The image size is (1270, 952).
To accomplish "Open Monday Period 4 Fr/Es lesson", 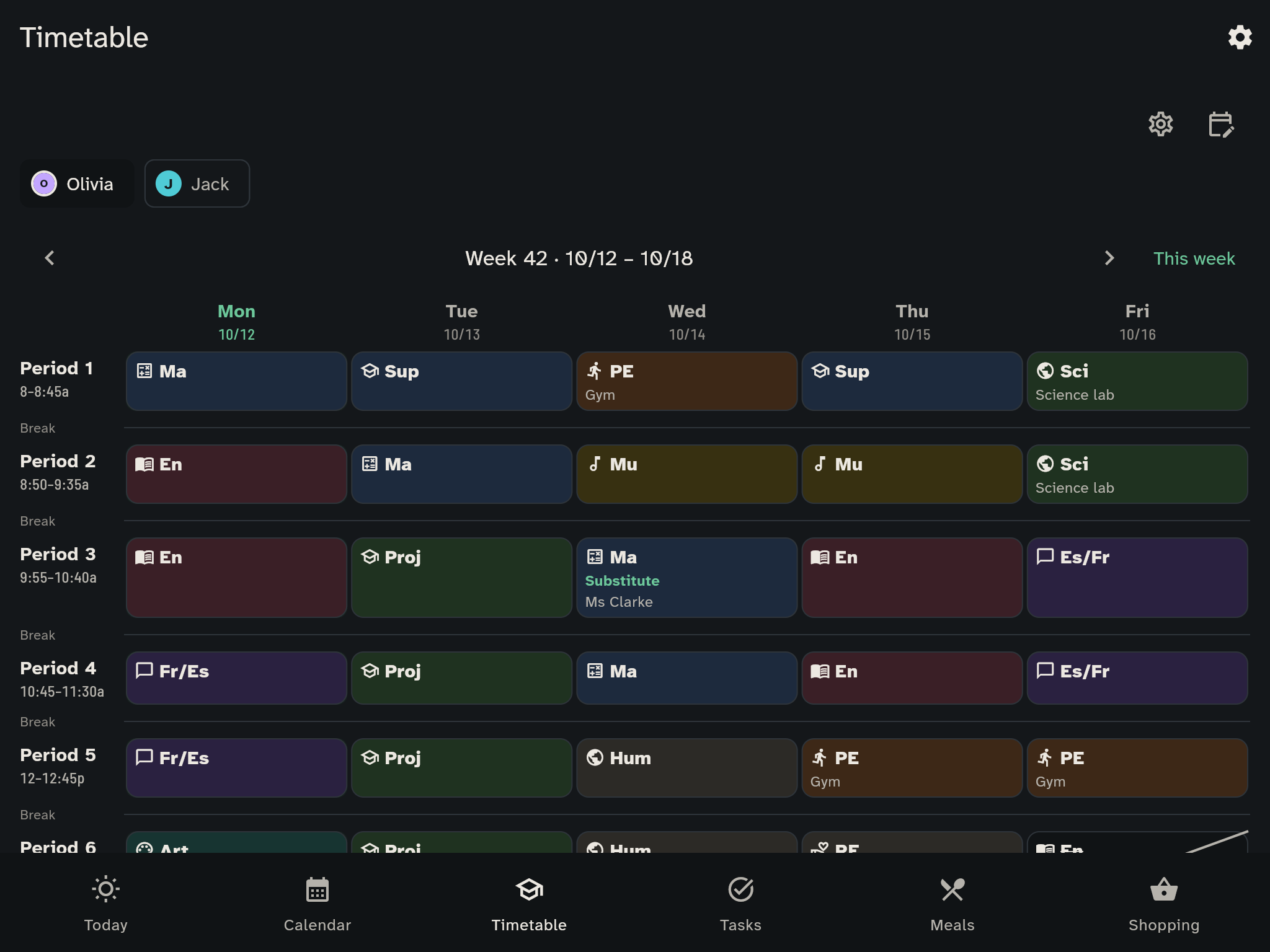I will [x=236, y=678].
